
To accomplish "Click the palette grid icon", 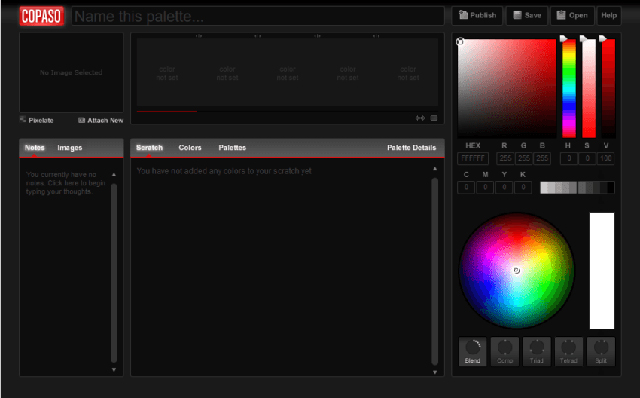I will tap(433, 118).
